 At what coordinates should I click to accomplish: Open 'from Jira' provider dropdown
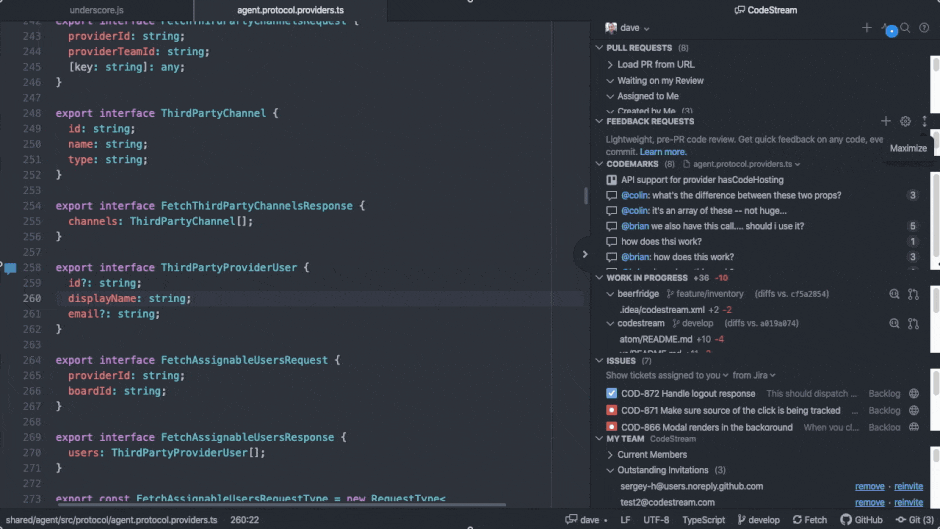pyautogui.click(x=754, y=375)
